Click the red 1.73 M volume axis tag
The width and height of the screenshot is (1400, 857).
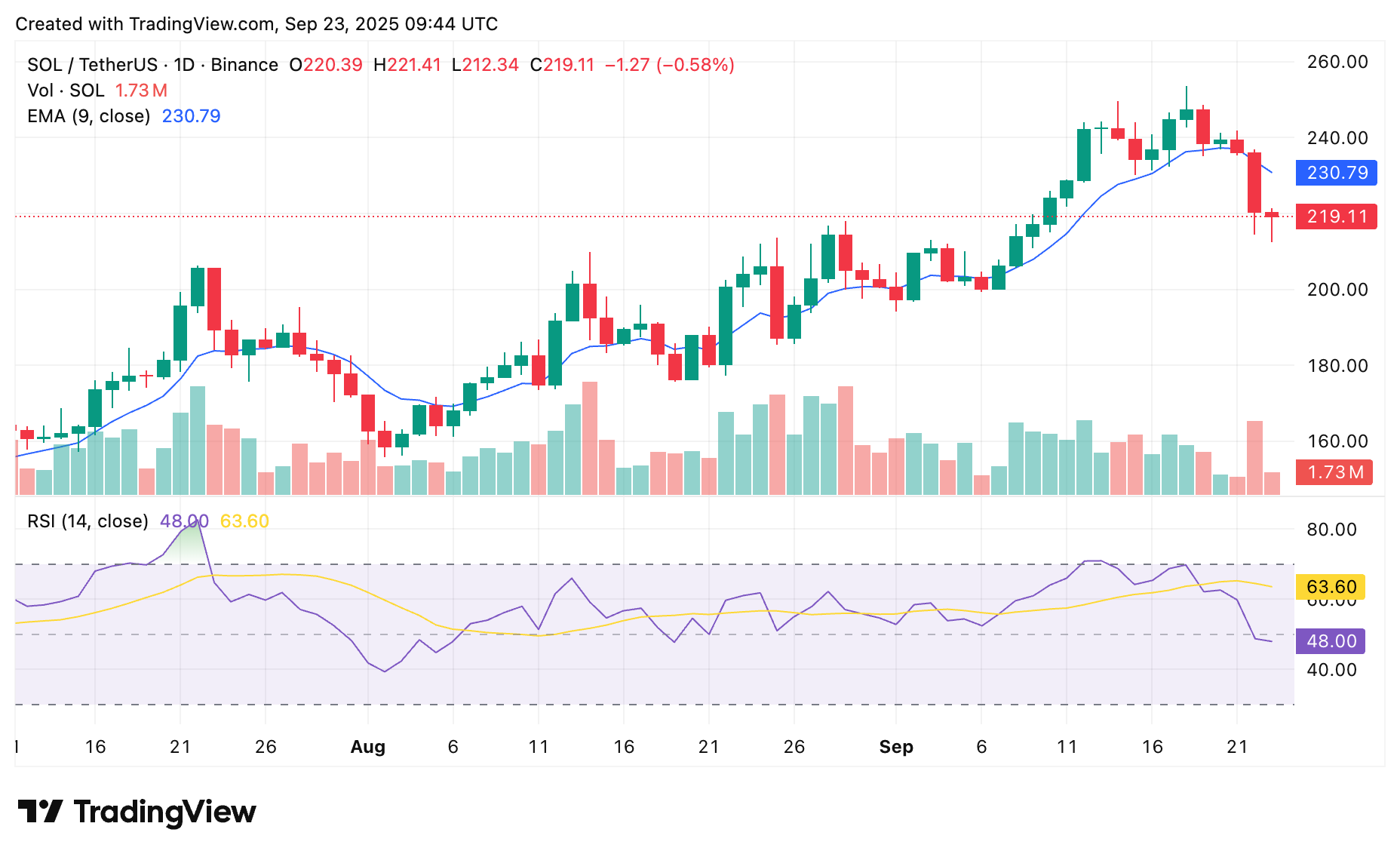tap(1334, 472)
